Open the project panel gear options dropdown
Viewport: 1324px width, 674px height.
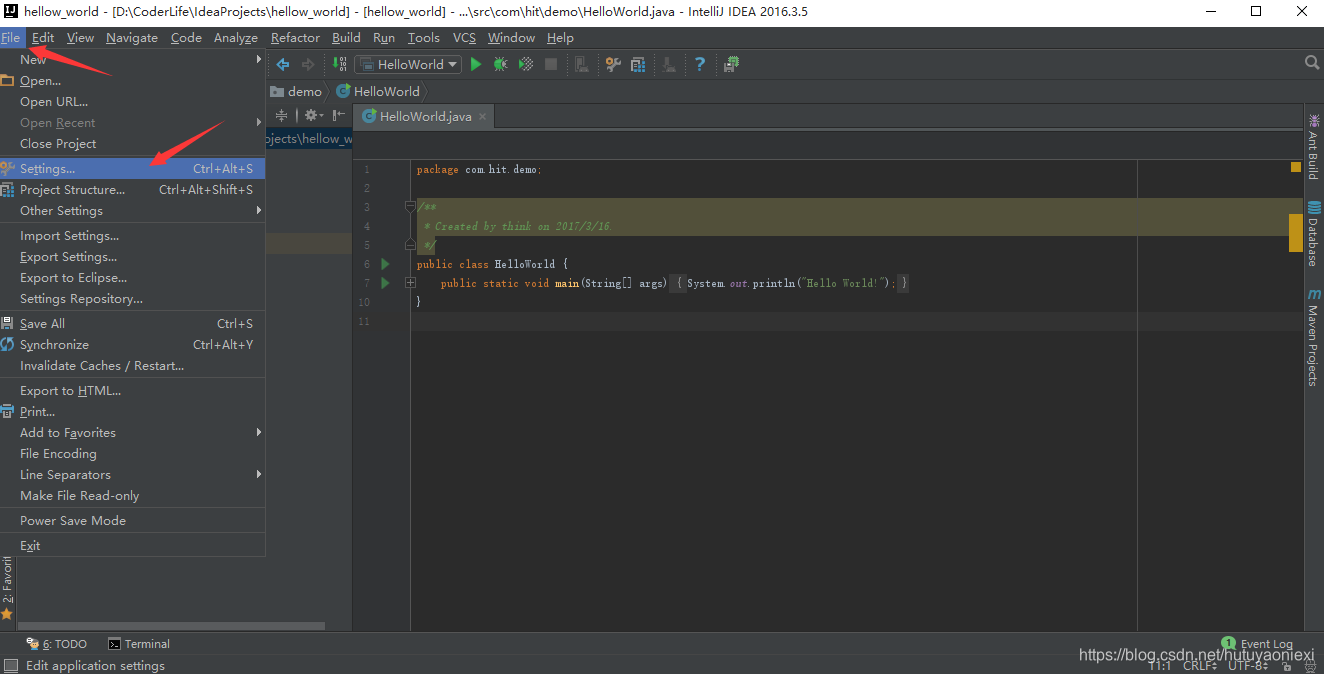pos(314,115)
